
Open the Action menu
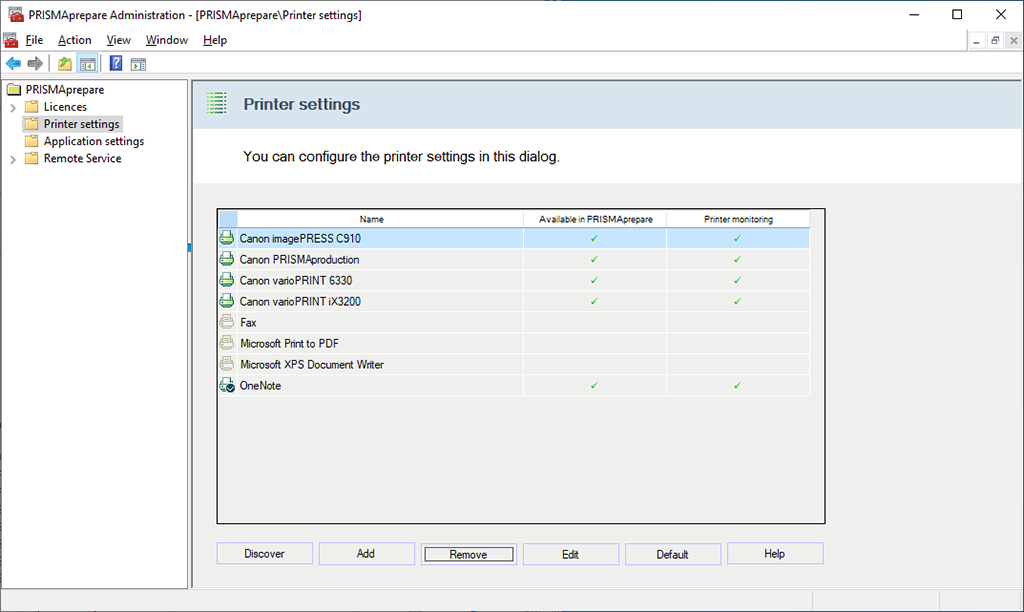74,40
